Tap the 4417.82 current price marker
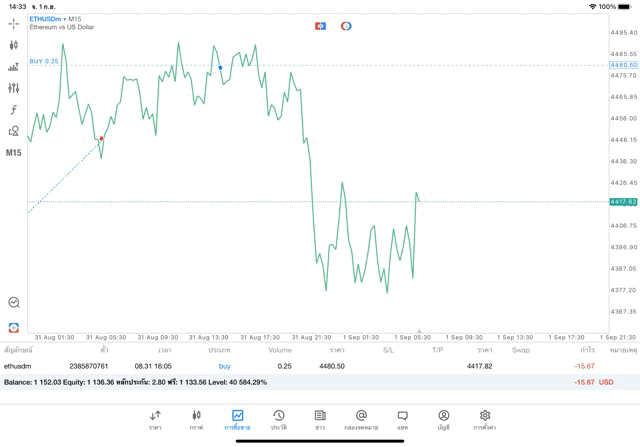 (623, 202)
